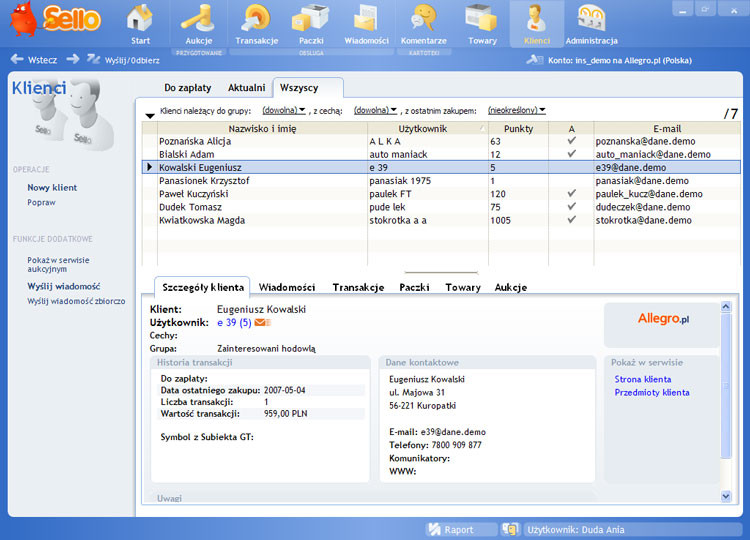Open Towary goods icon
750x540 pixels.
pos(482,19)
